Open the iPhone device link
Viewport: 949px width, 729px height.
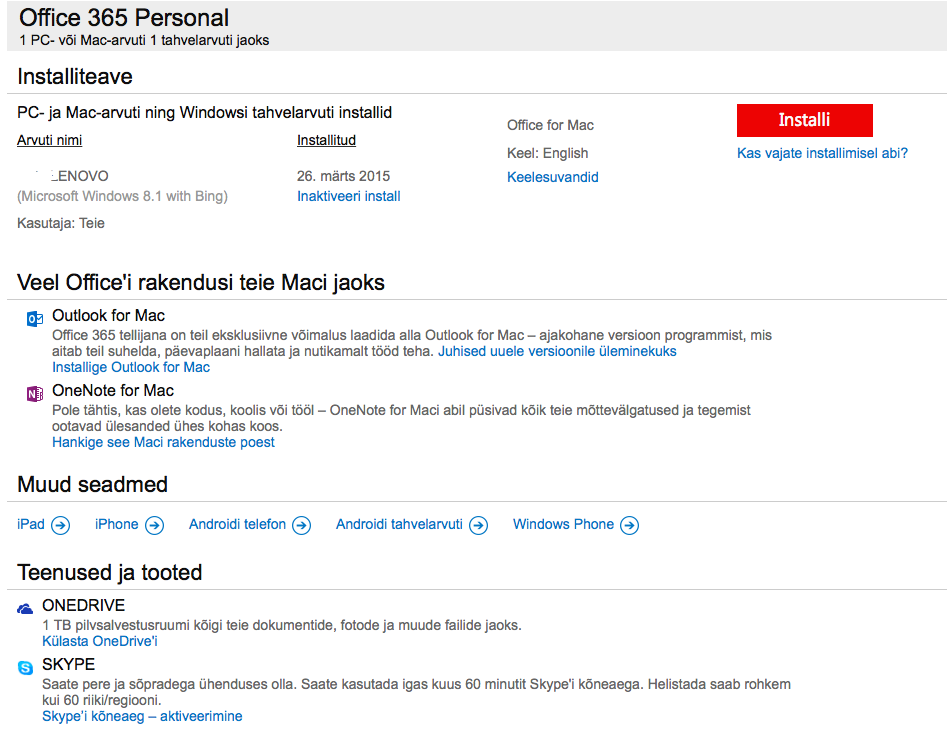click(x=116, y=524)
